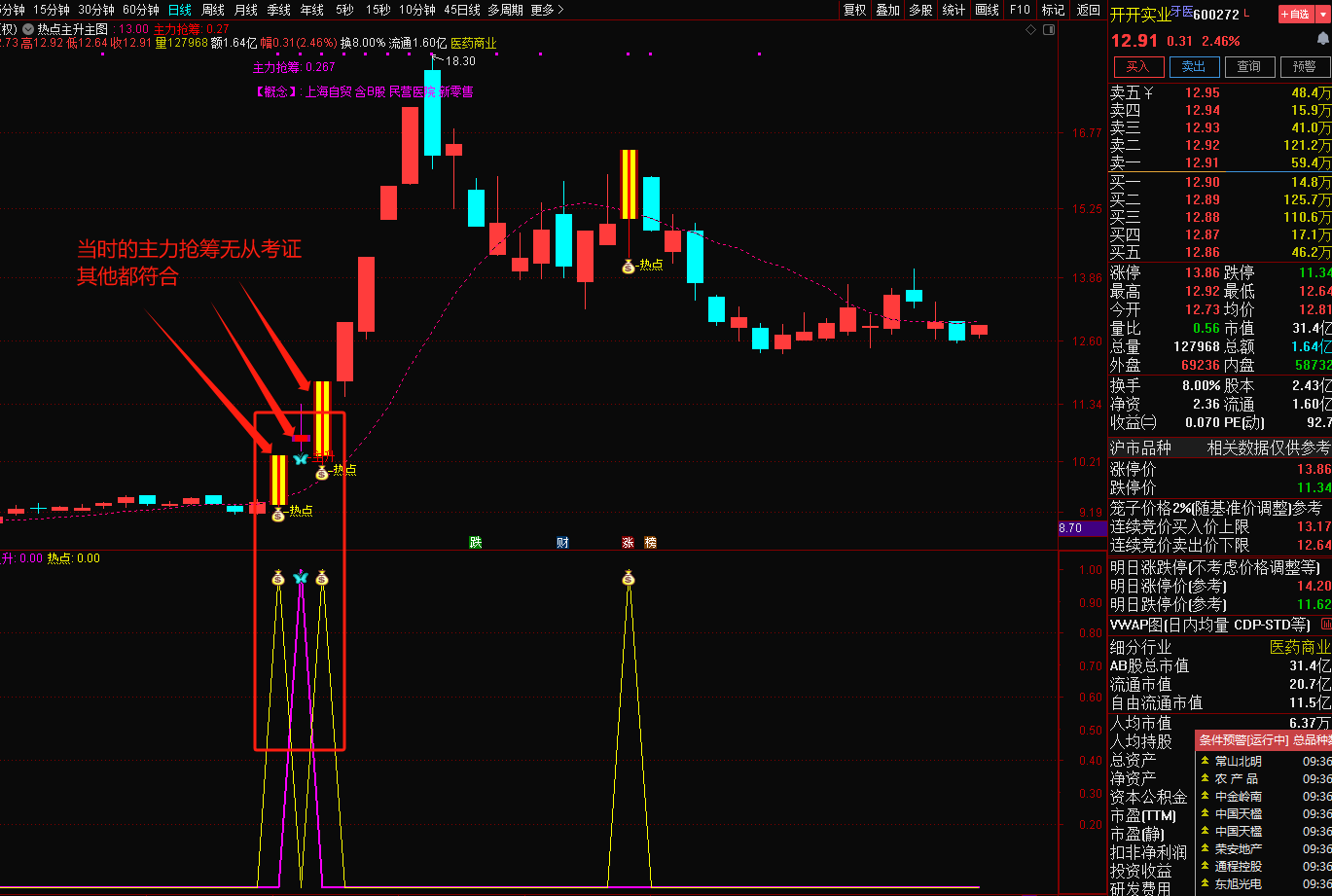Open 统计 statistics
The width and height of the screenshot is (1332, 896).
coord(954,10)
